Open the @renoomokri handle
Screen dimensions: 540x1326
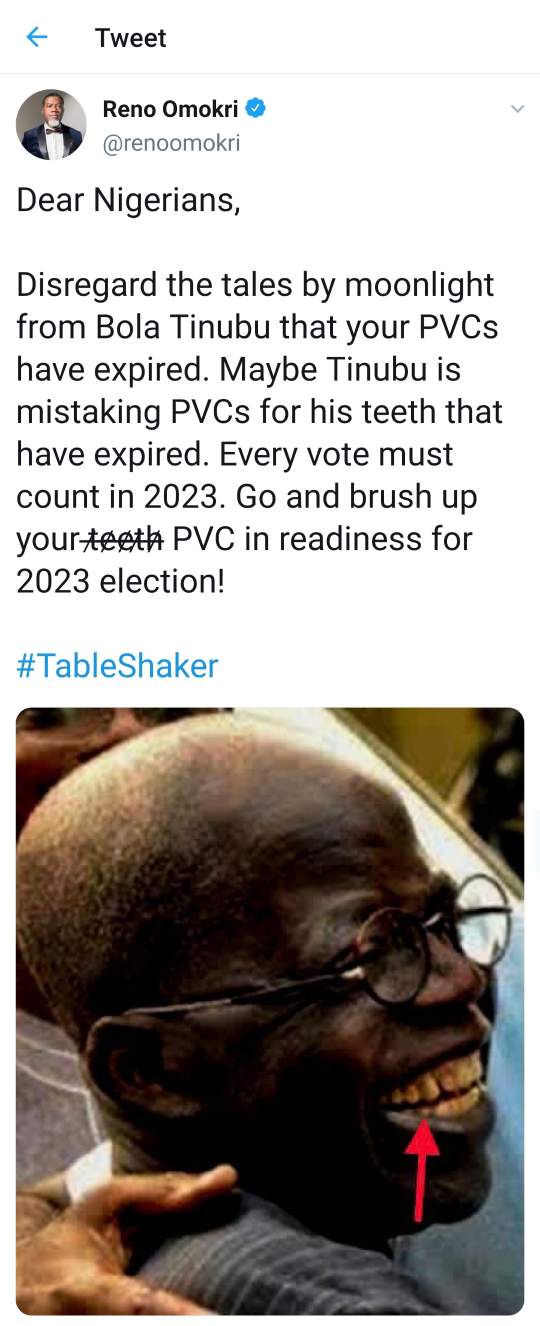tap(171, 143)
